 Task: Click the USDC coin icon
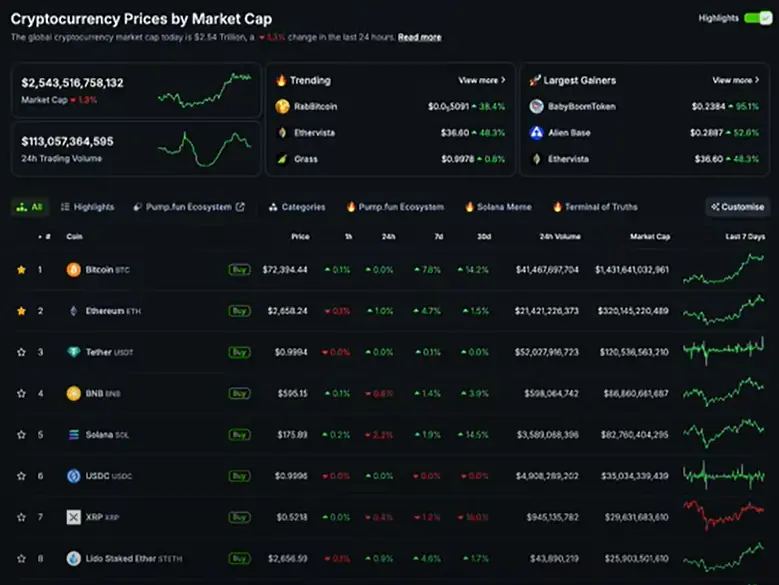tap(74, 476)
